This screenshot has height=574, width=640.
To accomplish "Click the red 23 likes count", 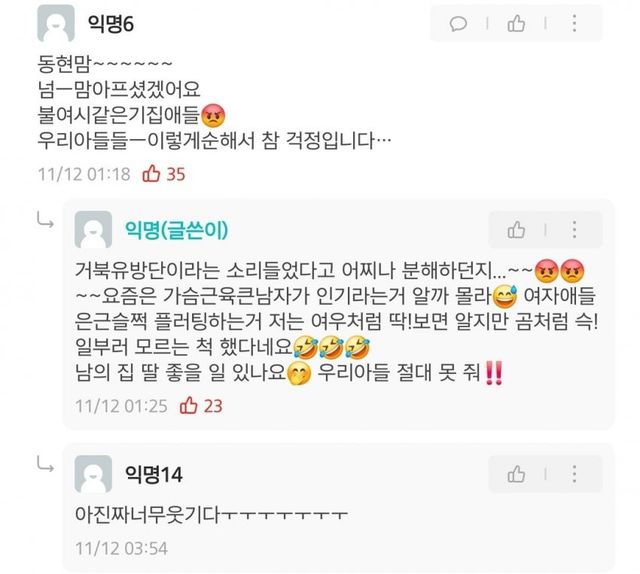I will coord(213,406).
